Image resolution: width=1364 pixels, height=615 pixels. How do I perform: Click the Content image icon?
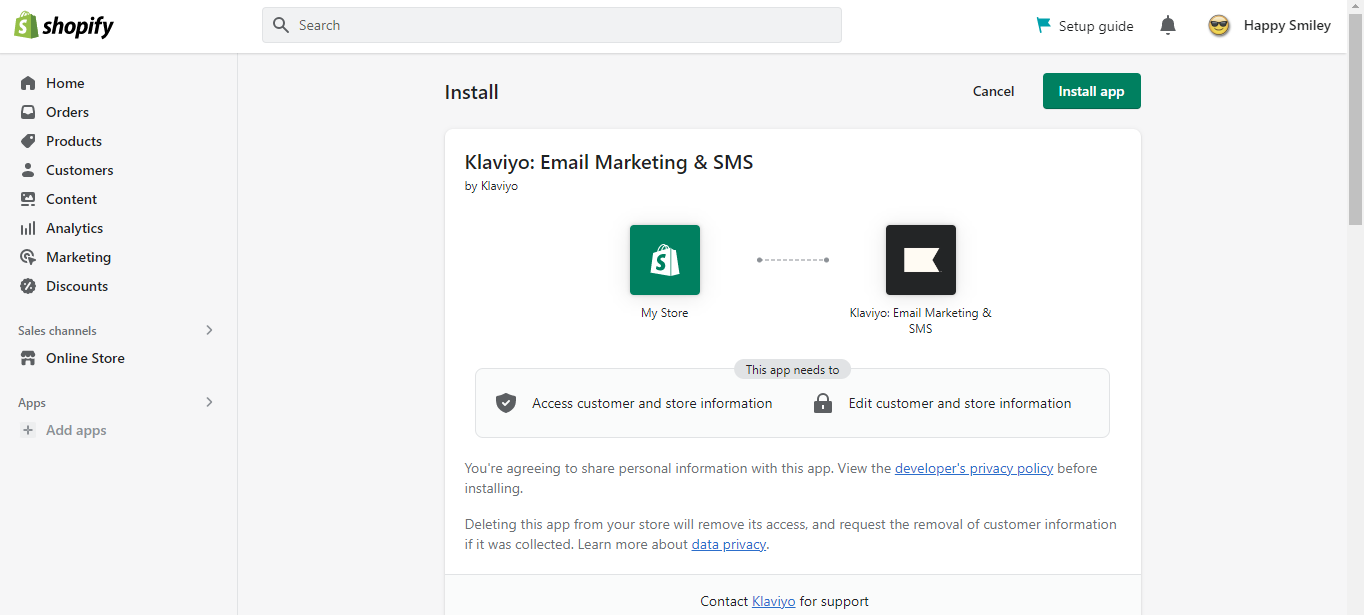tap(28, 199)
